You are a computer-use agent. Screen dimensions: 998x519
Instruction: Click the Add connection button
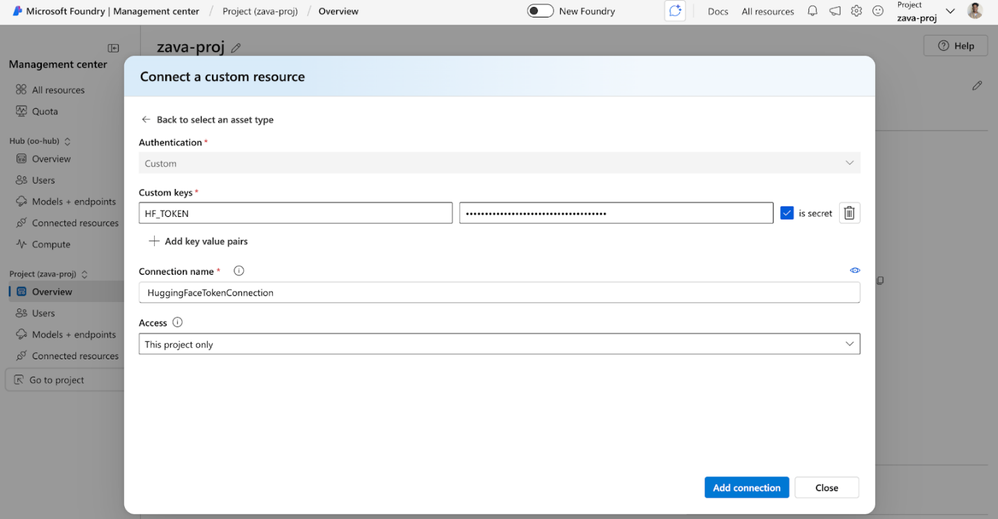point(747,487)
